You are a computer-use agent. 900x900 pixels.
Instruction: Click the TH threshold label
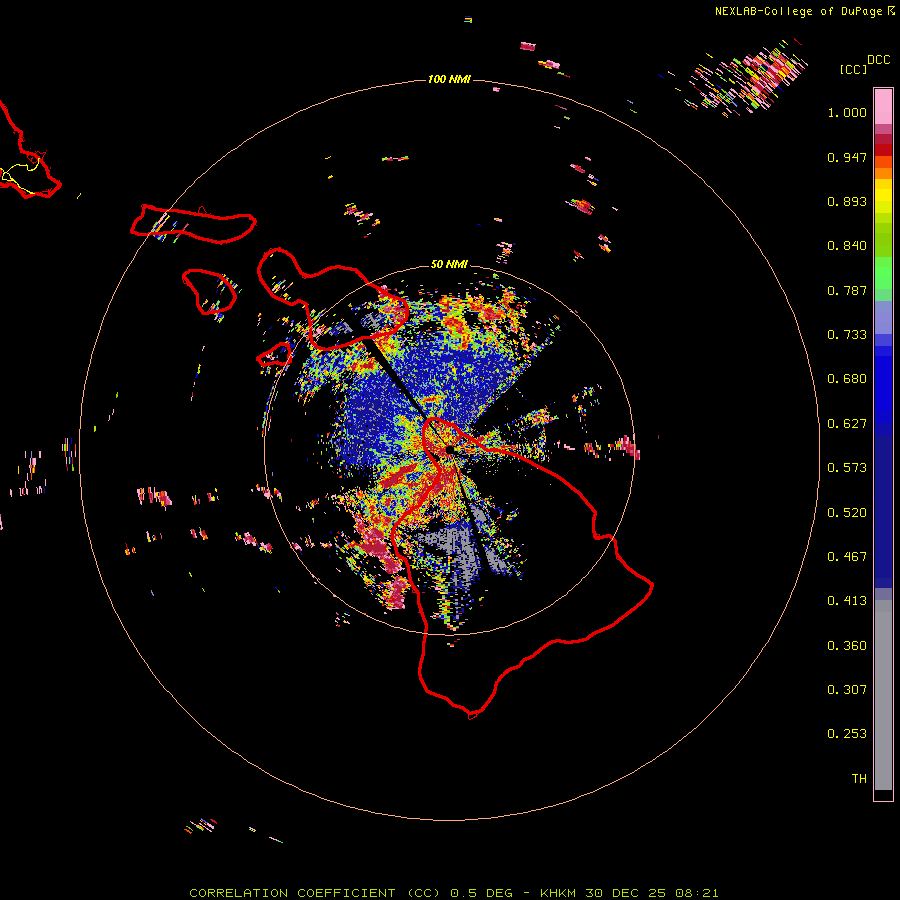point(859,779)
